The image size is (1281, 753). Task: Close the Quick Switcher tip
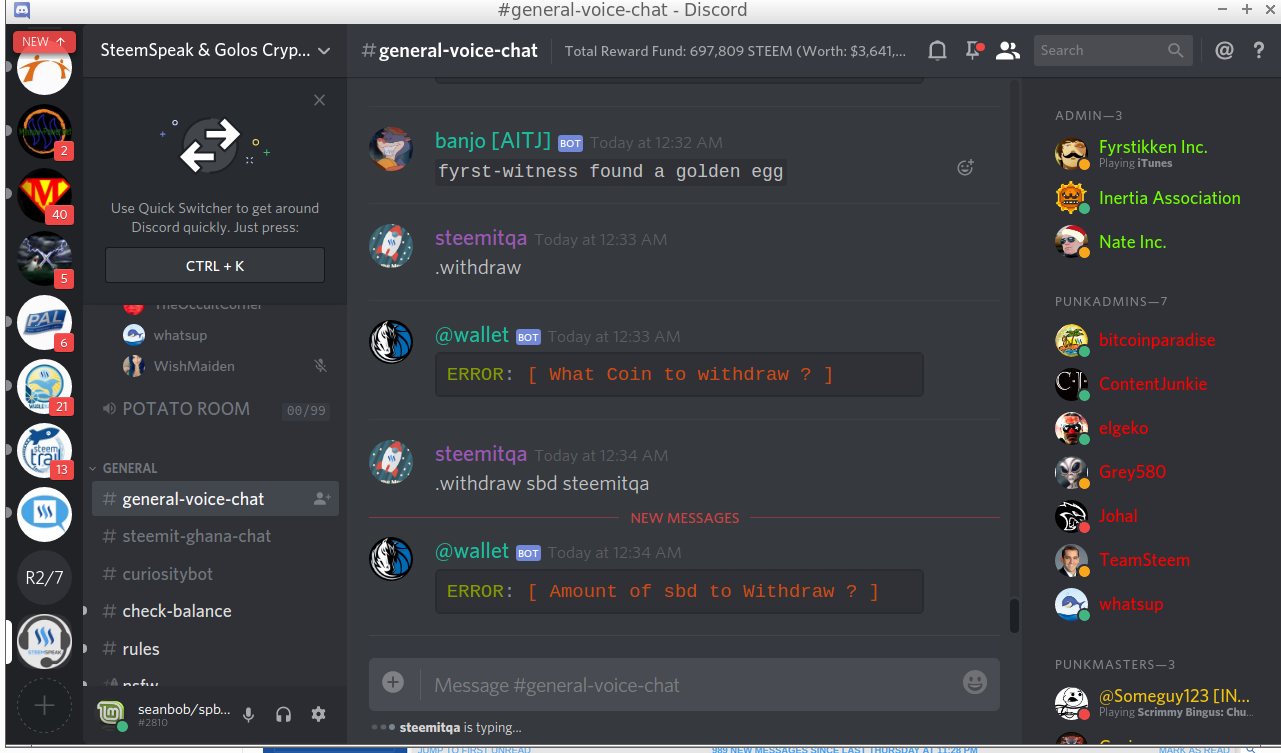[319, 100]
